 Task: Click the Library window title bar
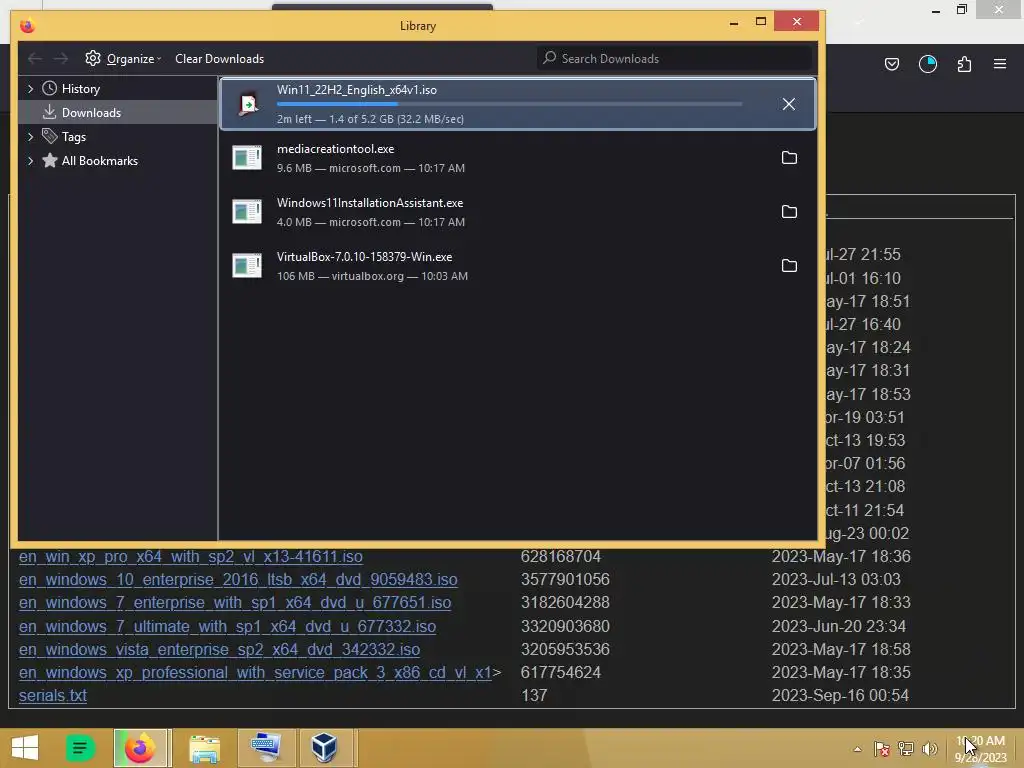[418, 25]
